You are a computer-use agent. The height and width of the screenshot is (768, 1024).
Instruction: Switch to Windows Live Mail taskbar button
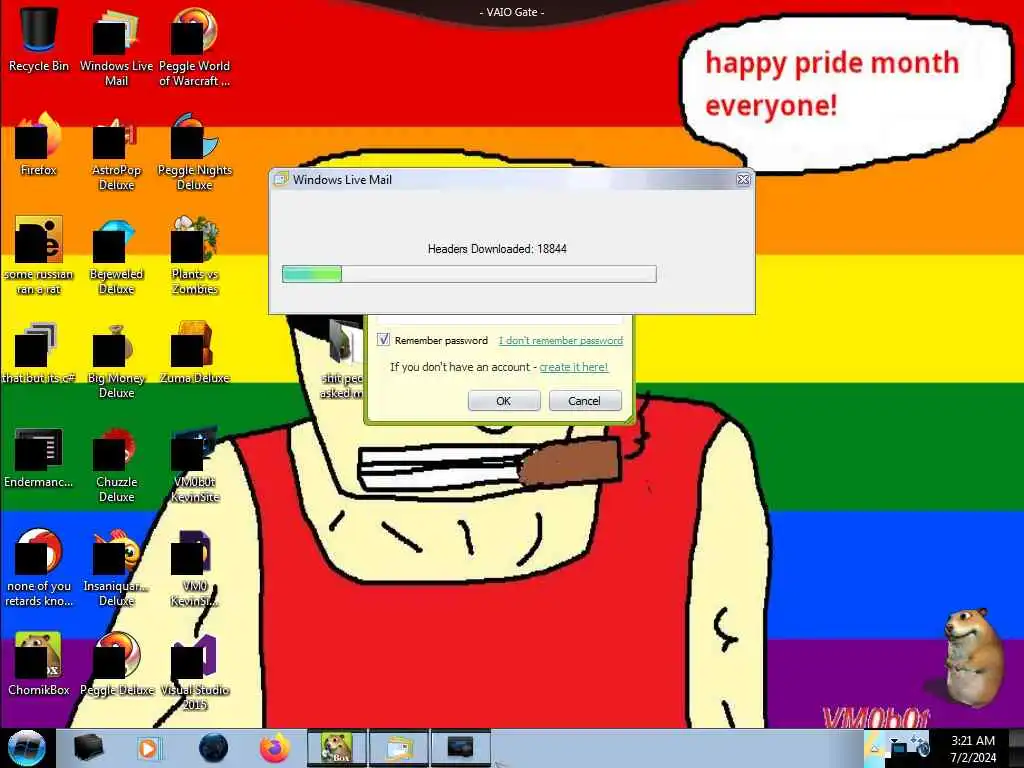[398, 748]
